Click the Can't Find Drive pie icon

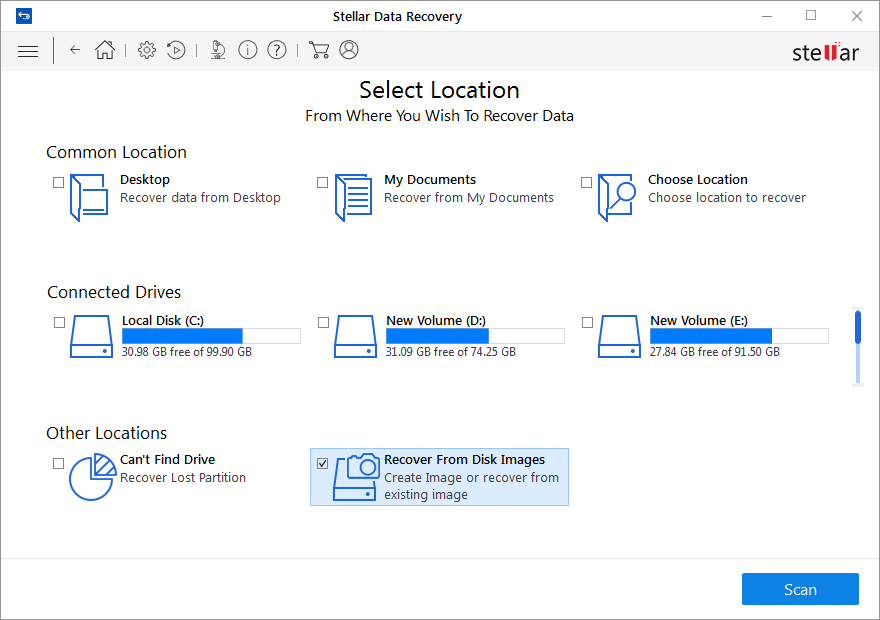click(93, 477)
